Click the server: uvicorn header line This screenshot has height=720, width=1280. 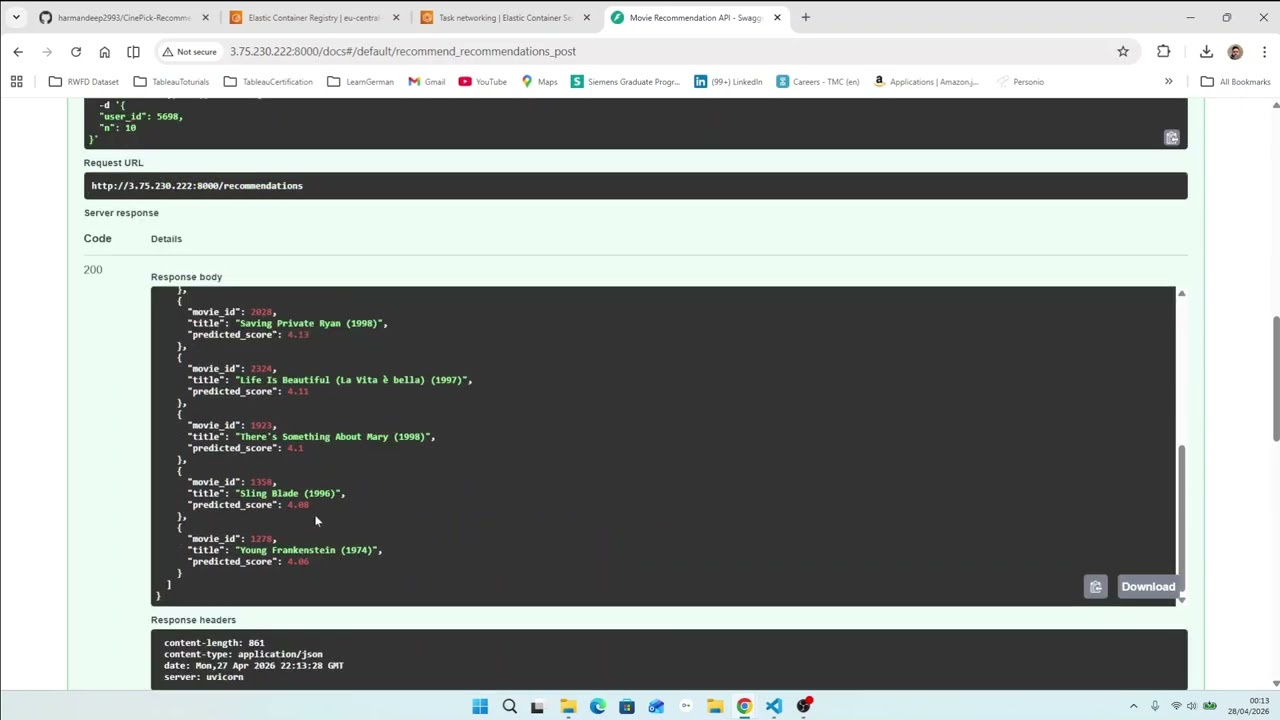pos(204,677)
